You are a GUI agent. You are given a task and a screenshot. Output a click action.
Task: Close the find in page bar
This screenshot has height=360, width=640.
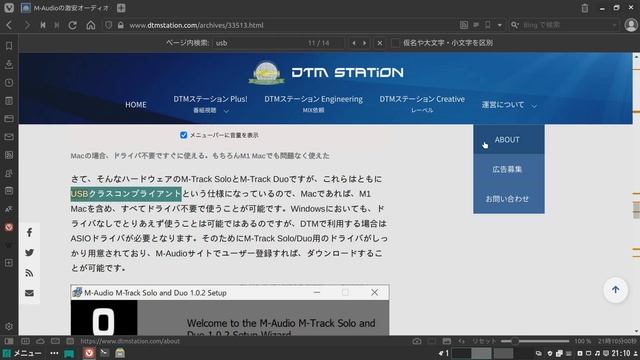tap(380, 43)
